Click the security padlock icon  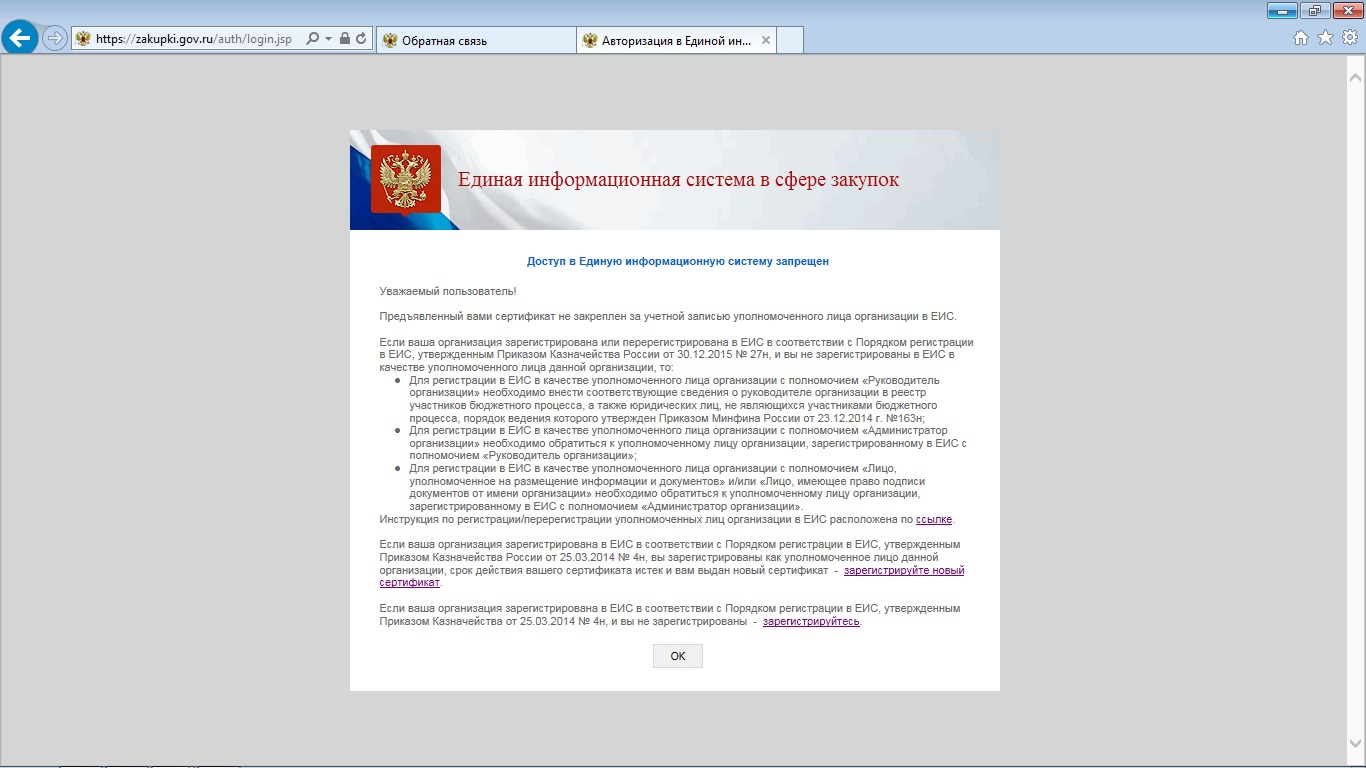(x=344, y=39)
